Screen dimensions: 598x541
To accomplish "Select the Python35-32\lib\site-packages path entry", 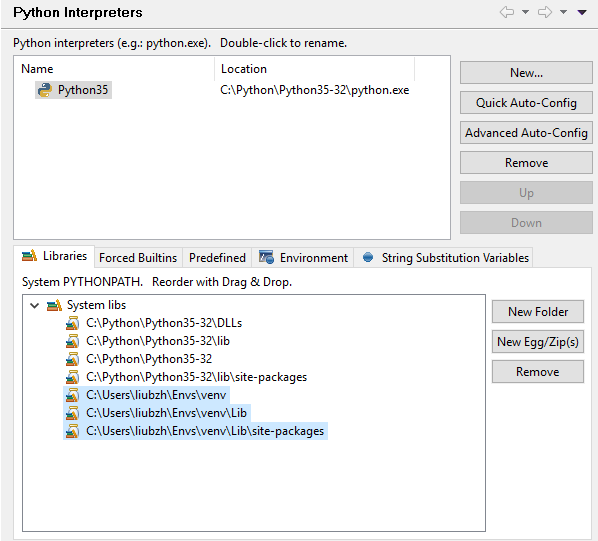I will (x=196, y=377).
